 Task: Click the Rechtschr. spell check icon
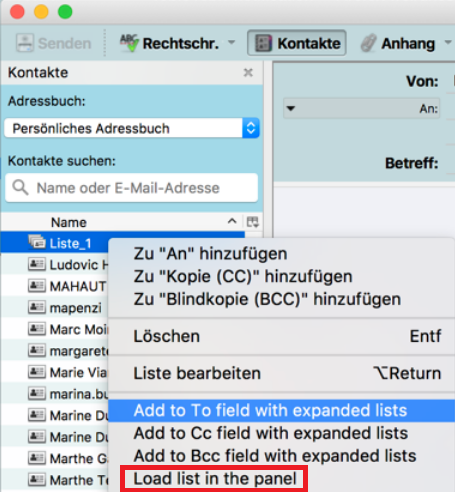pyautogui.click(x=129, y=43)
